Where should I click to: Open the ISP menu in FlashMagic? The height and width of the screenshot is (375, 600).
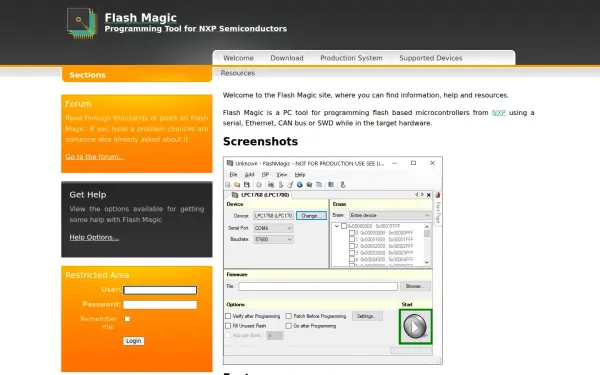265,174
